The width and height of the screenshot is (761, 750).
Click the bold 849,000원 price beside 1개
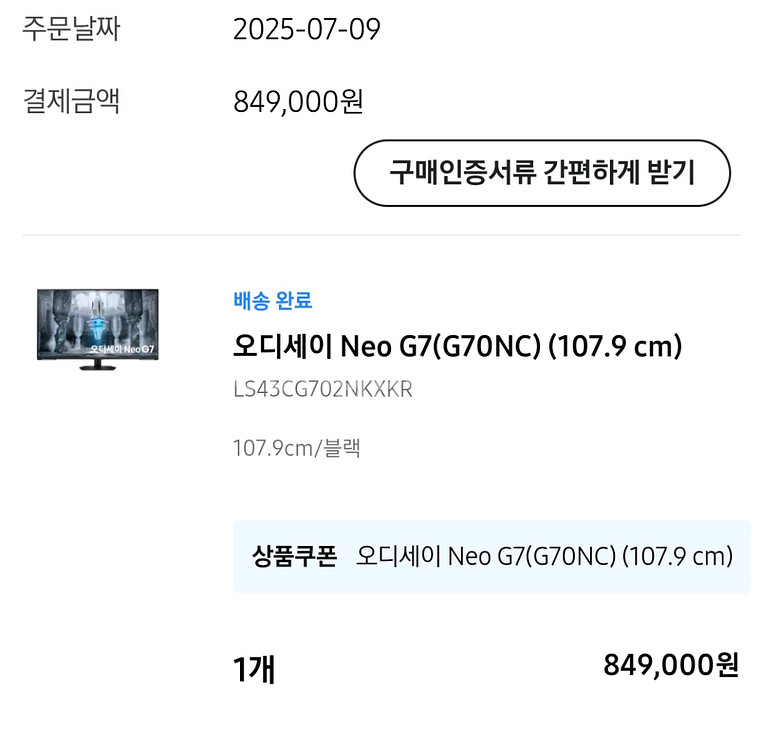670,665
